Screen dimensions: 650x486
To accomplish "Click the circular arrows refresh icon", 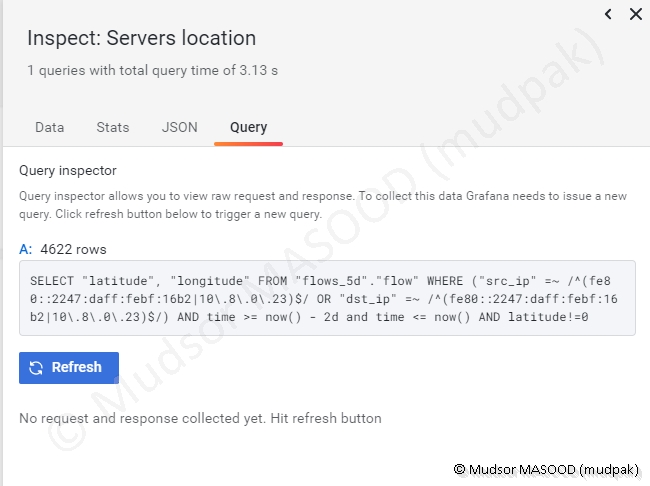I will pyautogui.click(x=36, y=368).
